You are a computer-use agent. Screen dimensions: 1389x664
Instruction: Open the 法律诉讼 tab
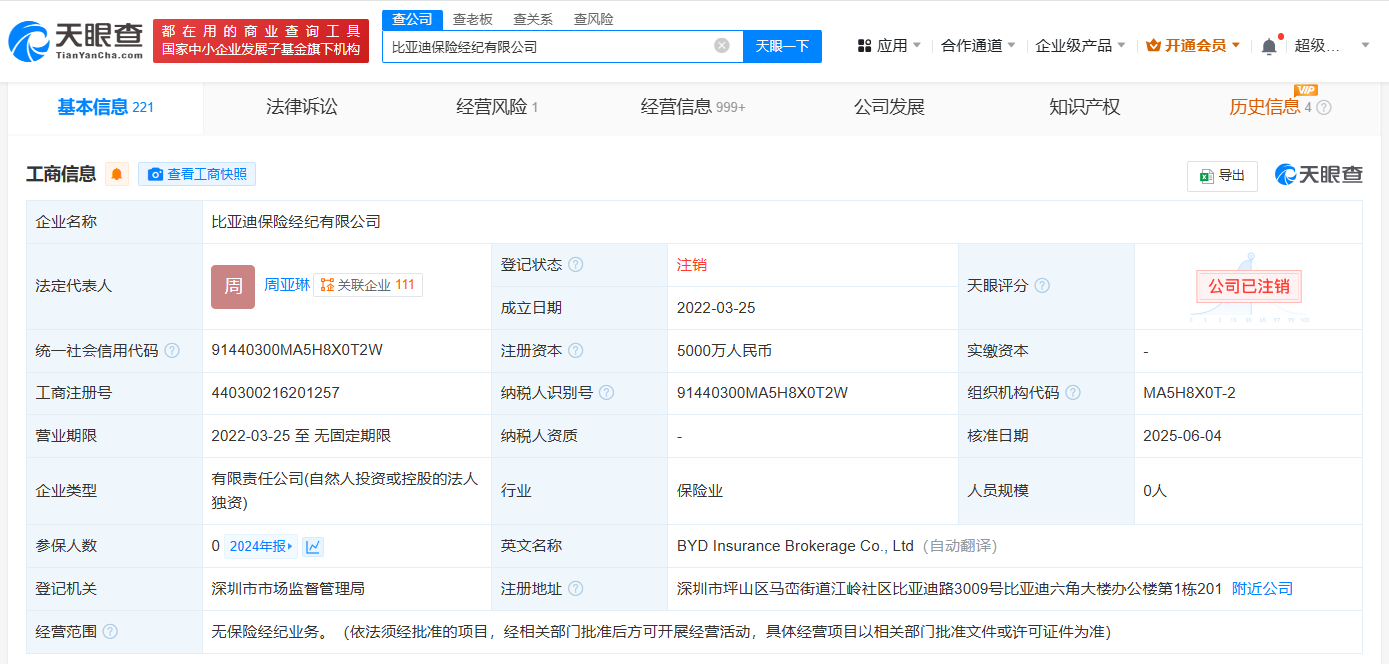pos(302,108)
